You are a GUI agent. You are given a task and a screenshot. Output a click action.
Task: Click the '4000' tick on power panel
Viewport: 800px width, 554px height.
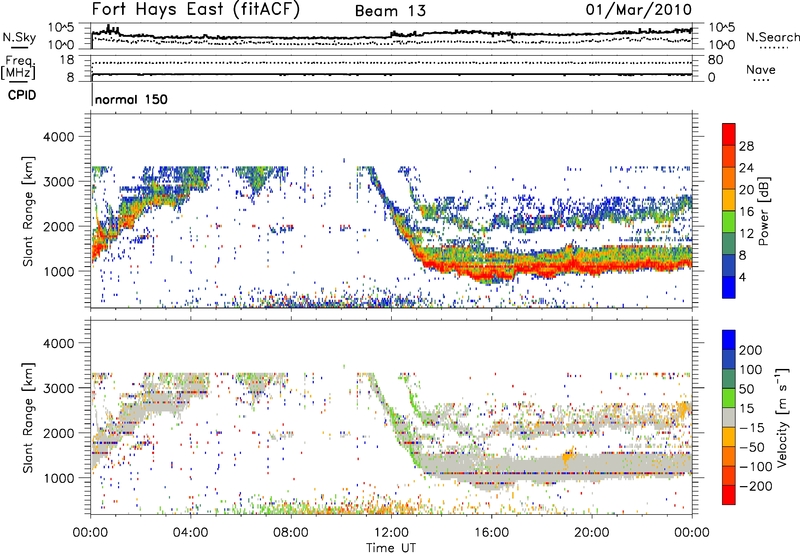click(58, 137)
